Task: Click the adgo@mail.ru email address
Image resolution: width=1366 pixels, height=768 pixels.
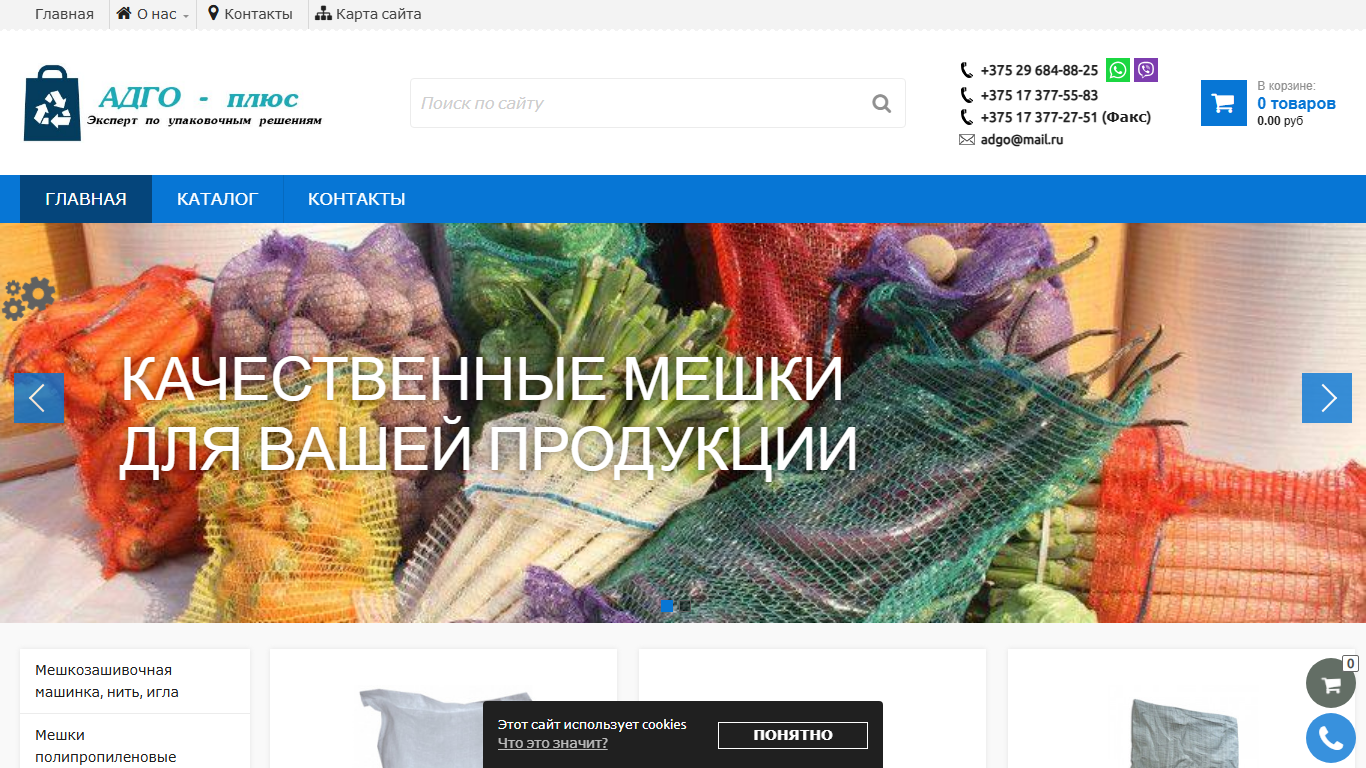Action: (x=1022, y=140)
